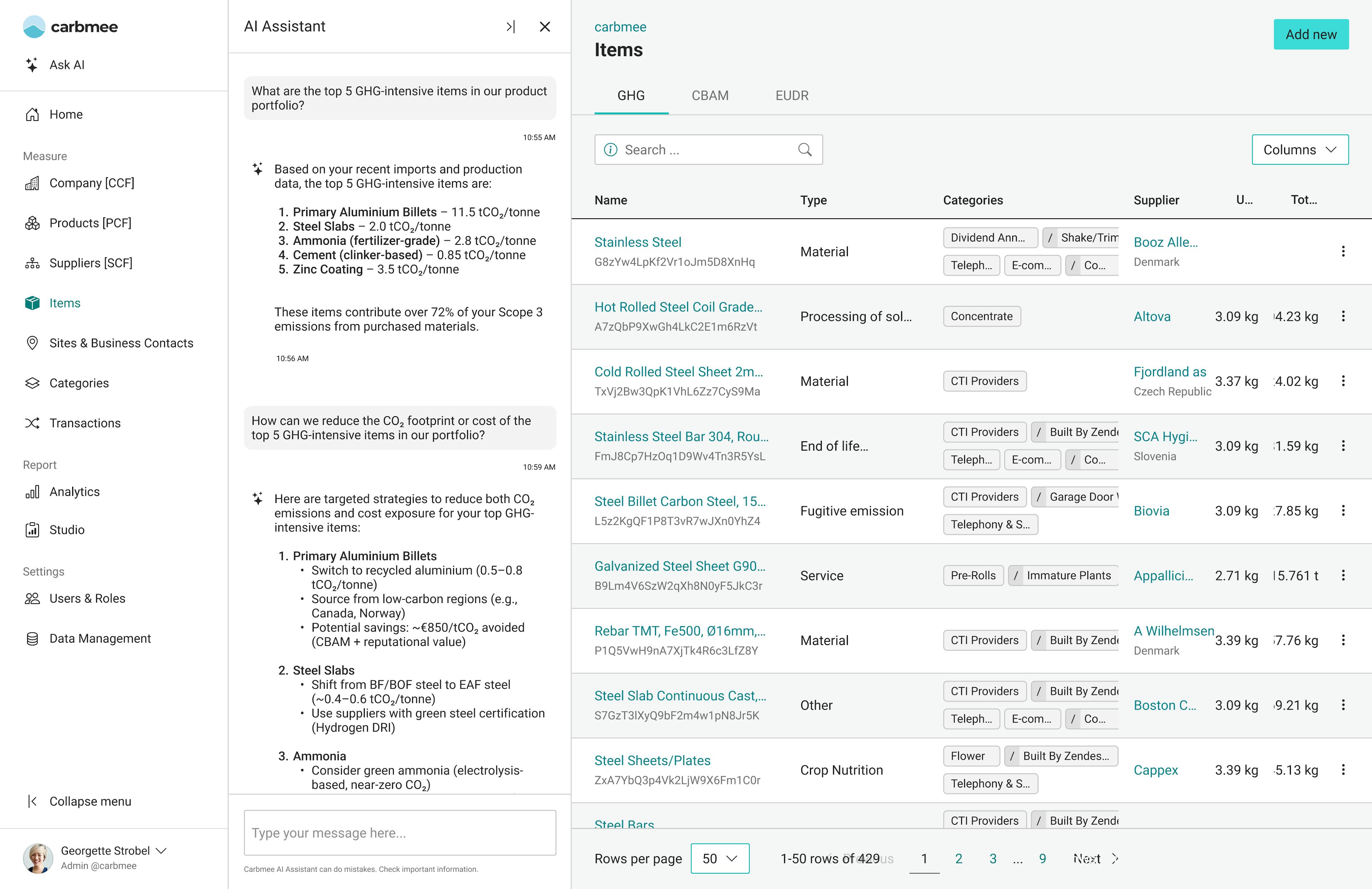Switch to the EUDR tab
The width and height of the screenshot is (1372, 889).
coord(791,96)
